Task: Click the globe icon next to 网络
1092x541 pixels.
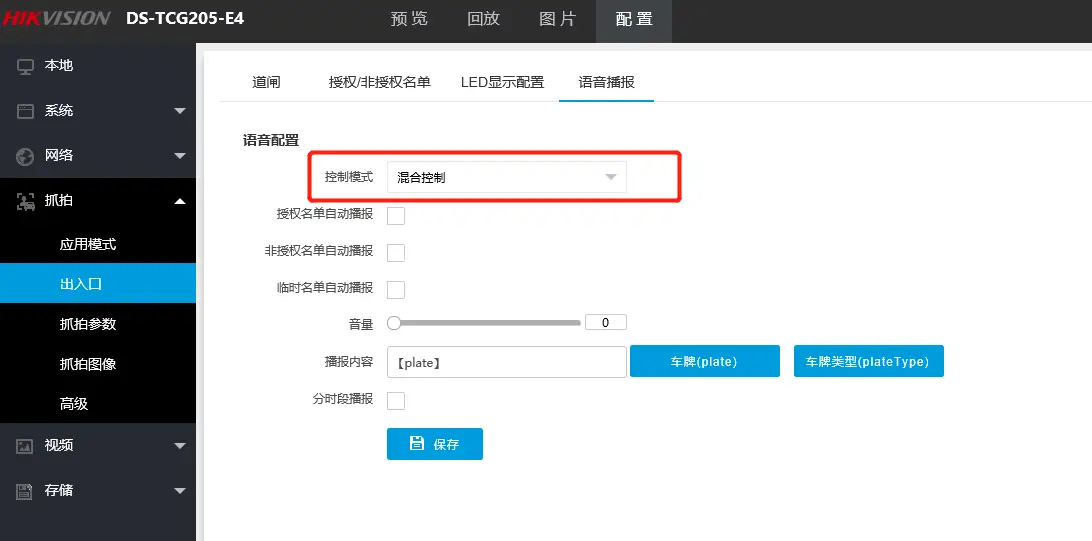Action: (x=26, y=156)
